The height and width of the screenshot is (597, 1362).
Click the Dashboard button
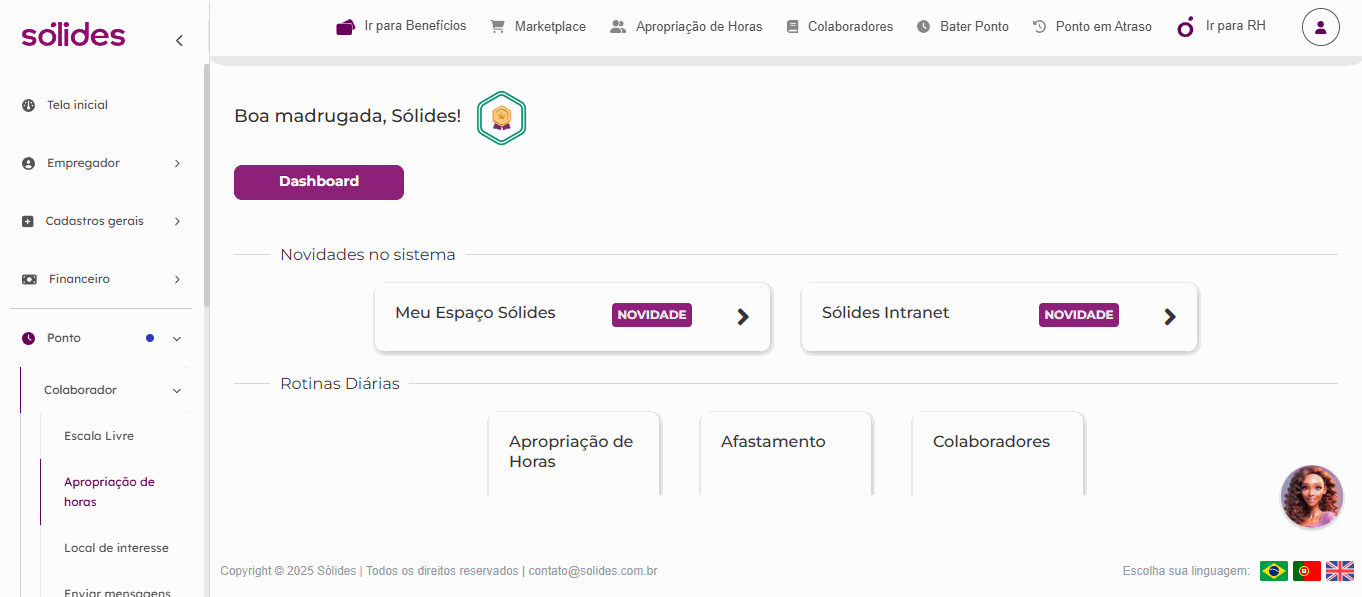pos(319,182)
